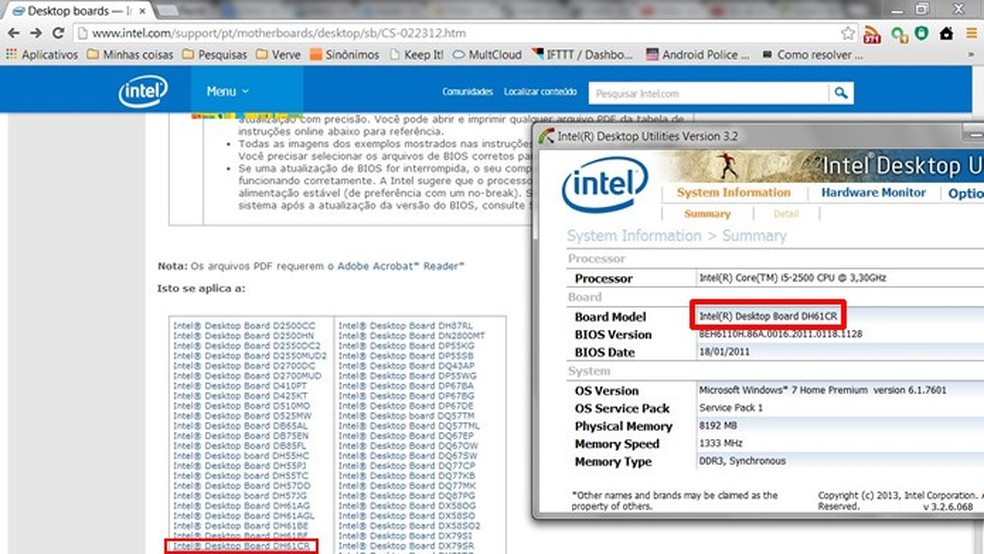The image size is (984, 554).
Task: Open the Desktop Board DQ77KB link
Action: (407, 476)
